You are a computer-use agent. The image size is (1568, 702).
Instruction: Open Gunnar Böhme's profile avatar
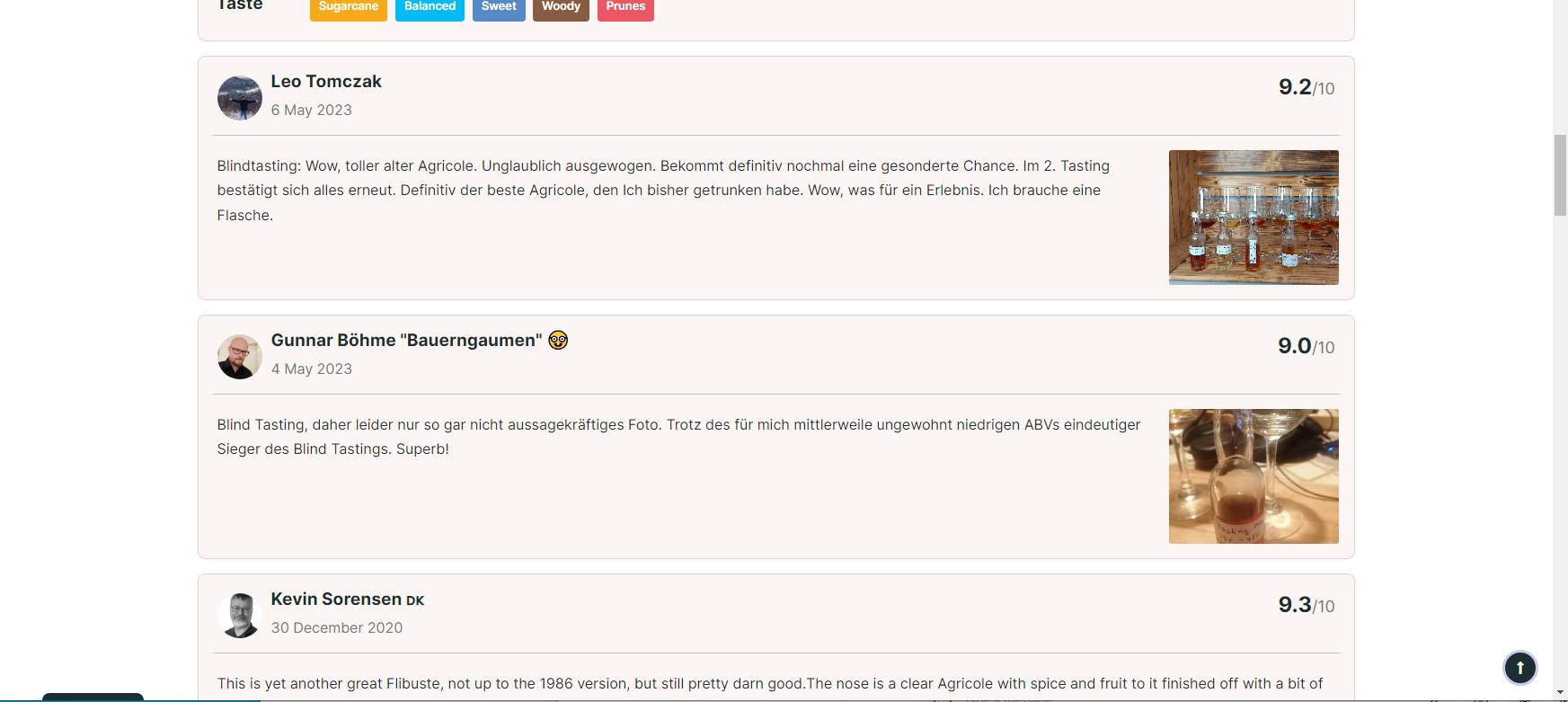click(240, 357)
